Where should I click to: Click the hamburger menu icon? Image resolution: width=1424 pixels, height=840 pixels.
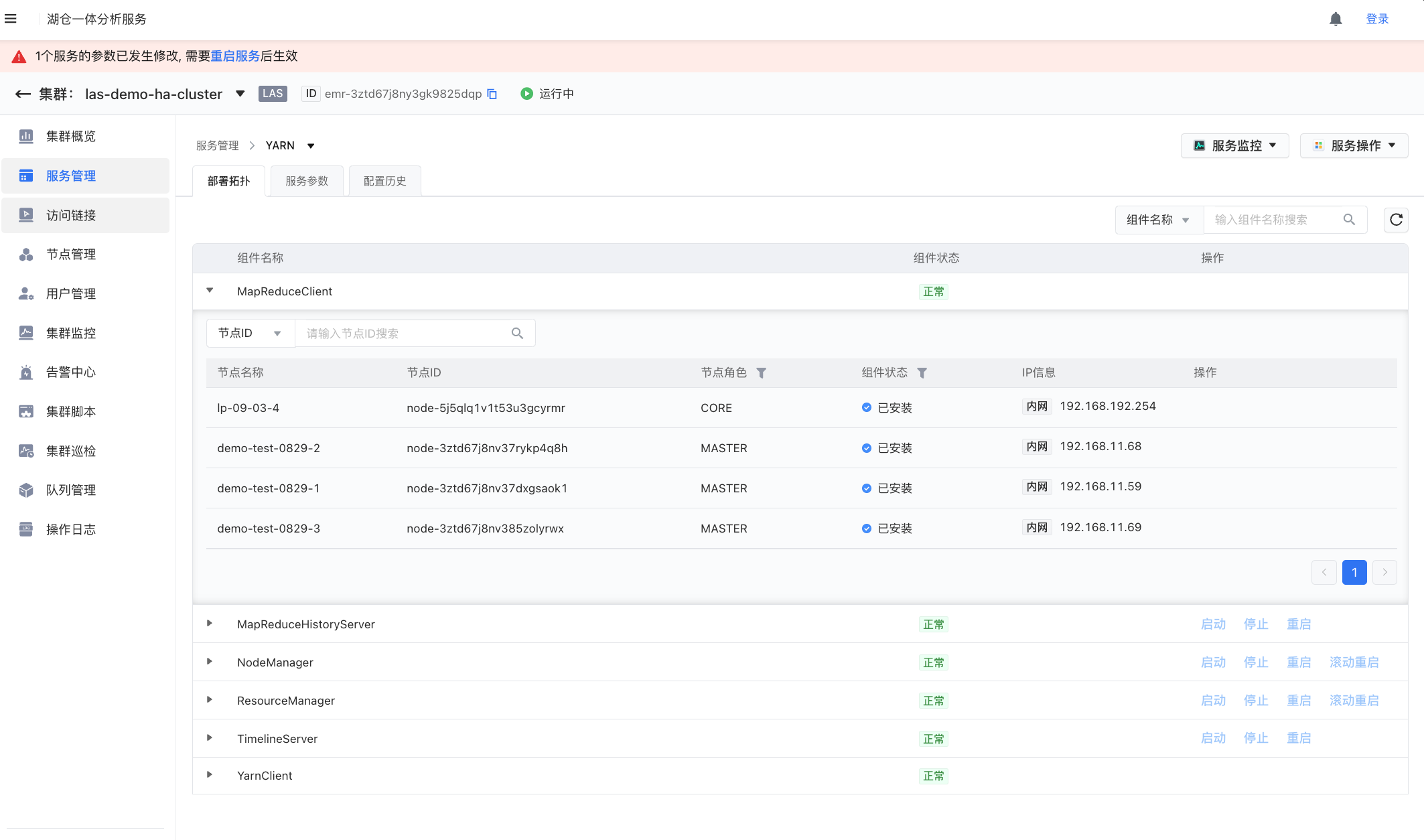coord(11,19)
